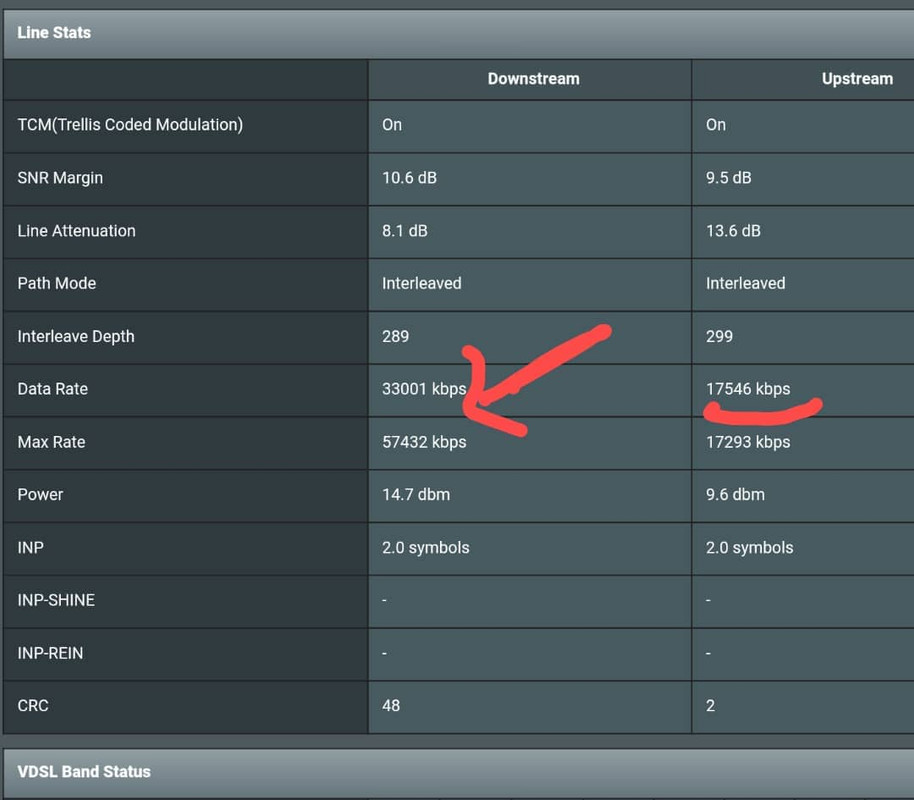The height and width of the screenshot is (800, 914).
Task: Click the 17293 kbps max rate value
Action: point(748,442)
